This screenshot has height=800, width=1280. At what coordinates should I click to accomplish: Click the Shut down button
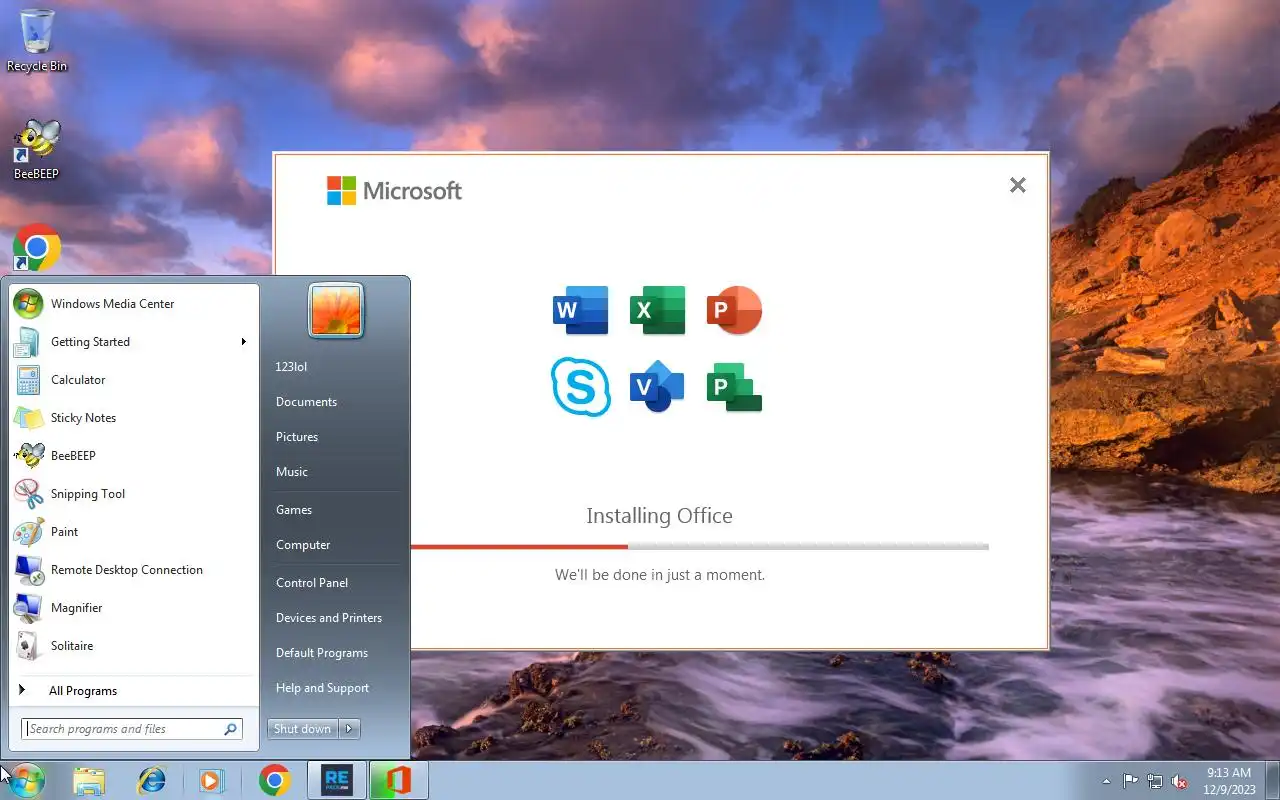point(302,729)
